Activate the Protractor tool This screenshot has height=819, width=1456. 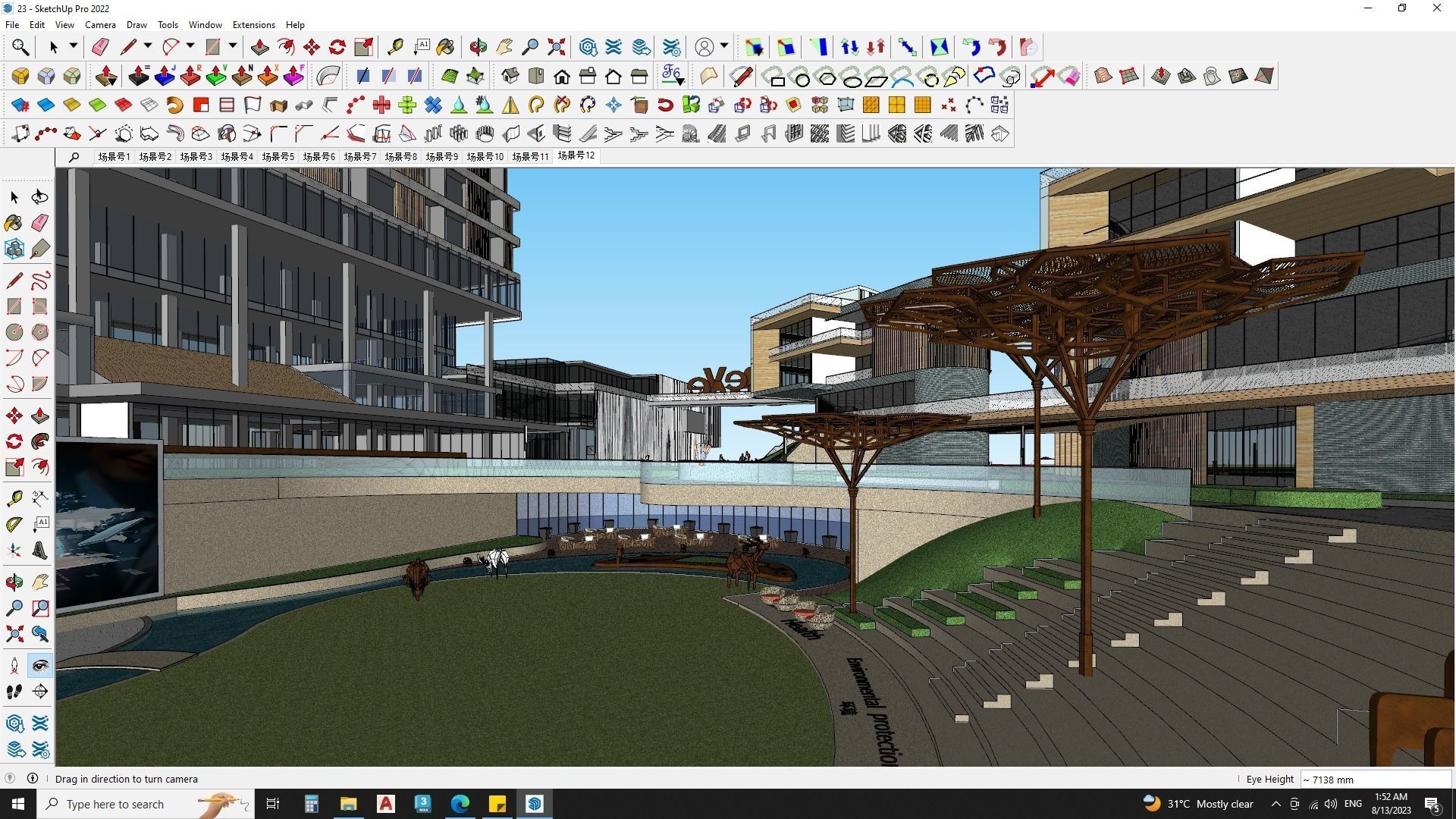(14, 523)
